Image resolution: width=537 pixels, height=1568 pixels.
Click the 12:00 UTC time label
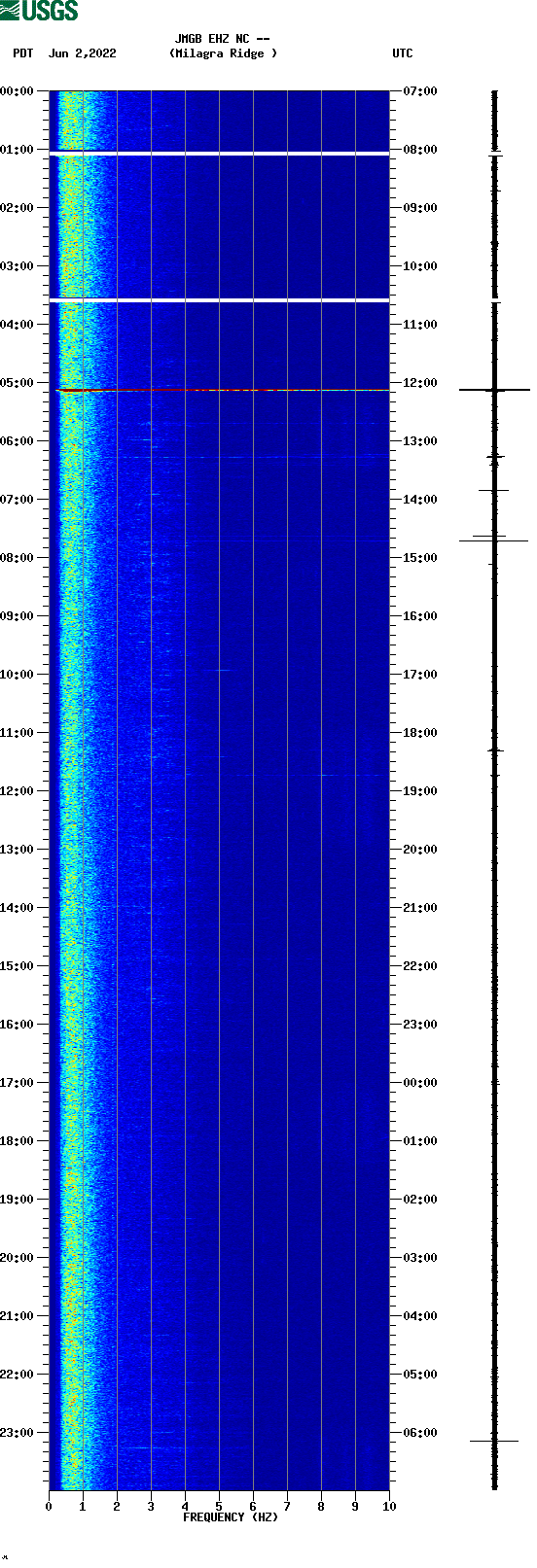pyautogui.click(x=420, y=383)
